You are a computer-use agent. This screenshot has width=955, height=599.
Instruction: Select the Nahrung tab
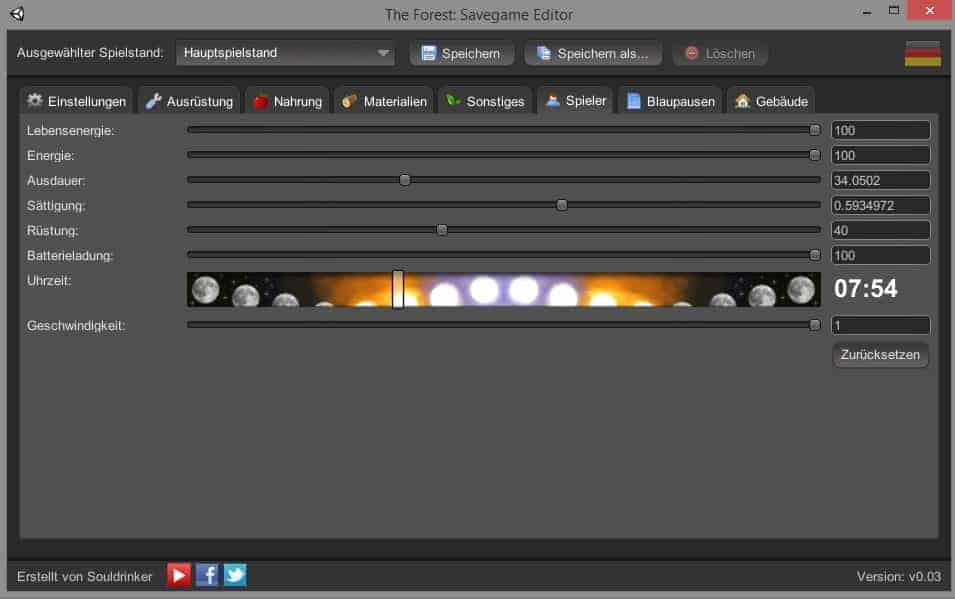(287, 101)
